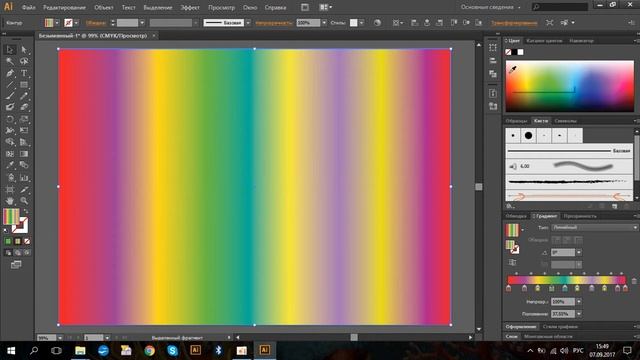Image resolution: width=640 pixels, height=360 pixels.
Task: Click the Change Screen Mode icon
Action: (x=16, y=265)
